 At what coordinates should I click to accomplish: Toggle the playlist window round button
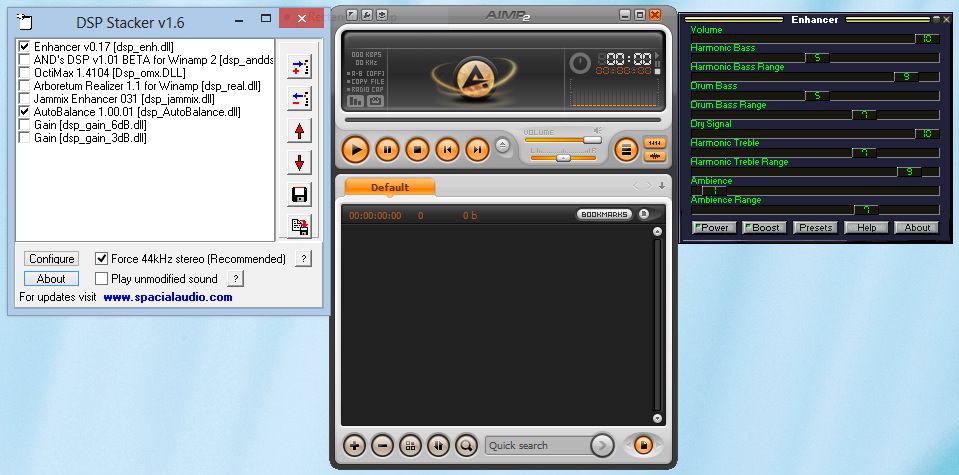(x=626, y=149)
